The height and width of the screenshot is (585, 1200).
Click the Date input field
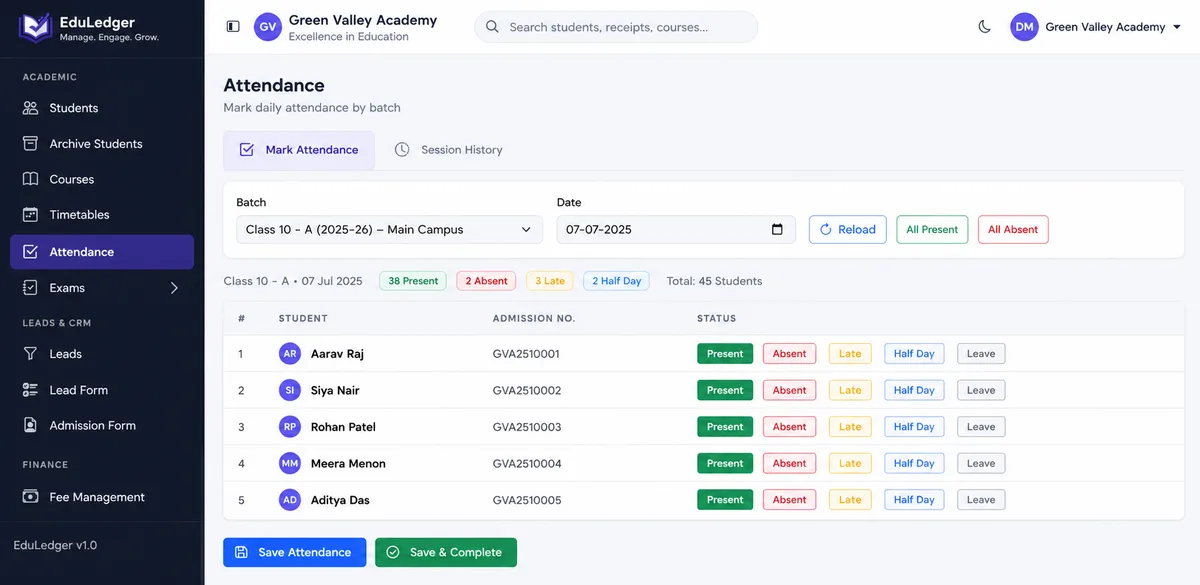676,229
